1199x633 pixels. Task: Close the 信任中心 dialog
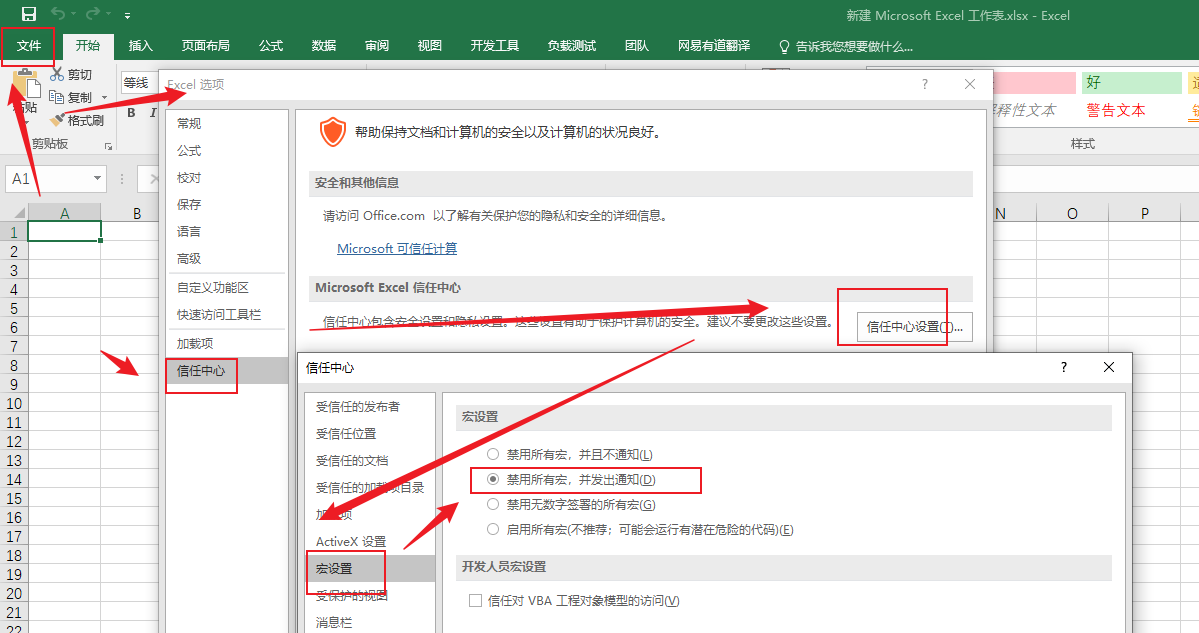point(1109,368)
